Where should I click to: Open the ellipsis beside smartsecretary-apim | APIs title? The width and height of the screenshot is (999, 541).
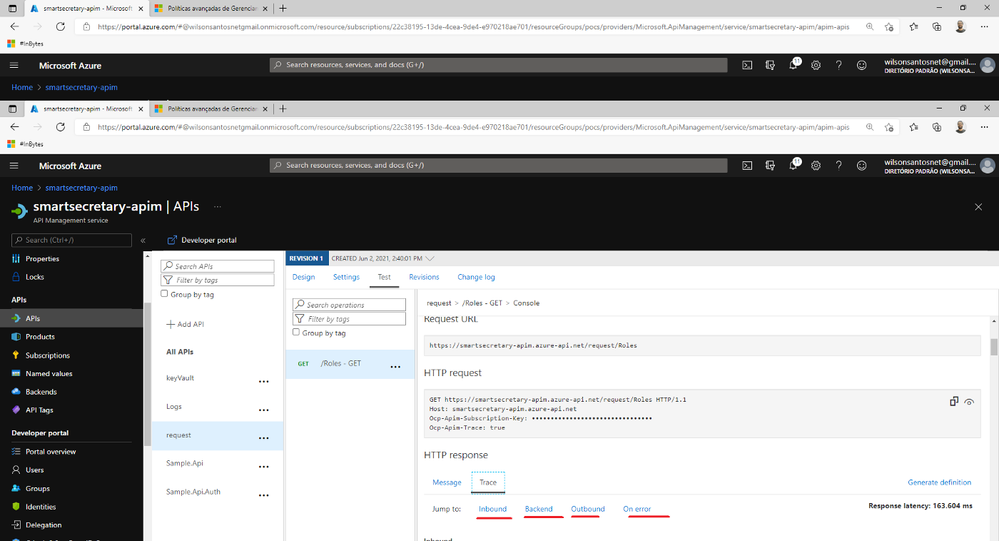click(x=217, y=206)
